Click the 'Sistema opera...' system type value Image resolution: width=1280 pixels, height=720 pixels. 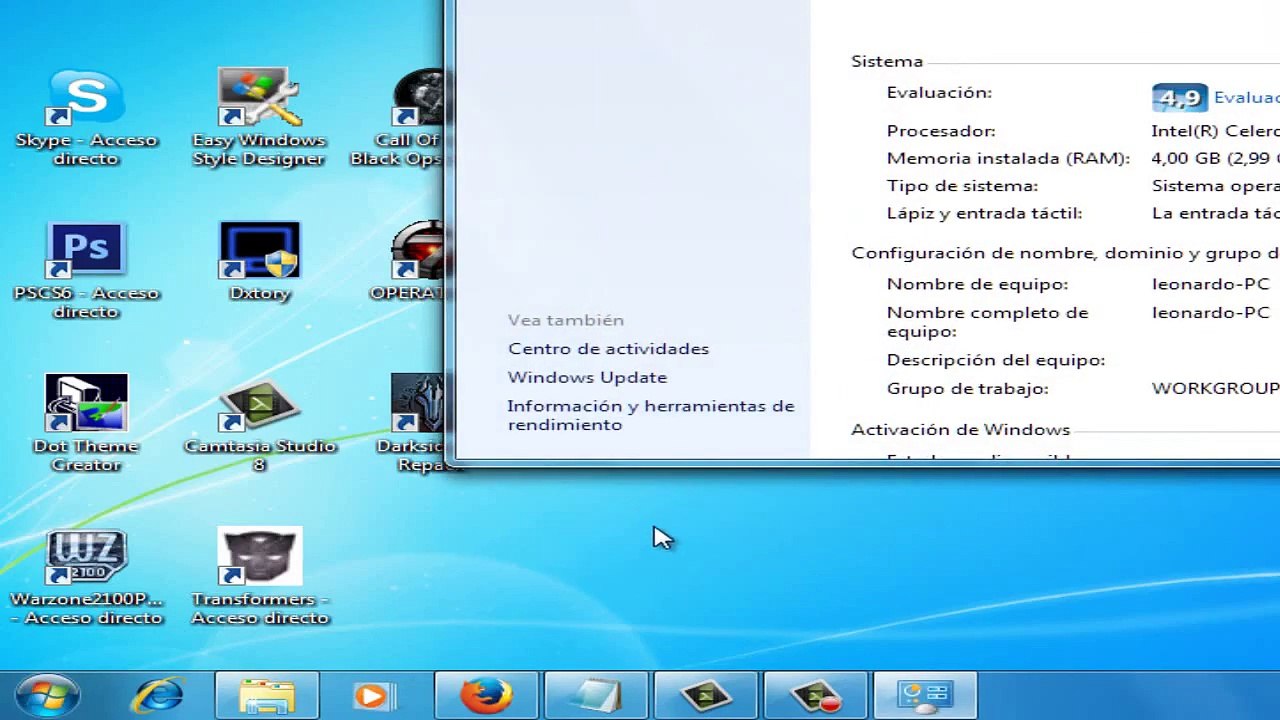[x=1215, y=186]
